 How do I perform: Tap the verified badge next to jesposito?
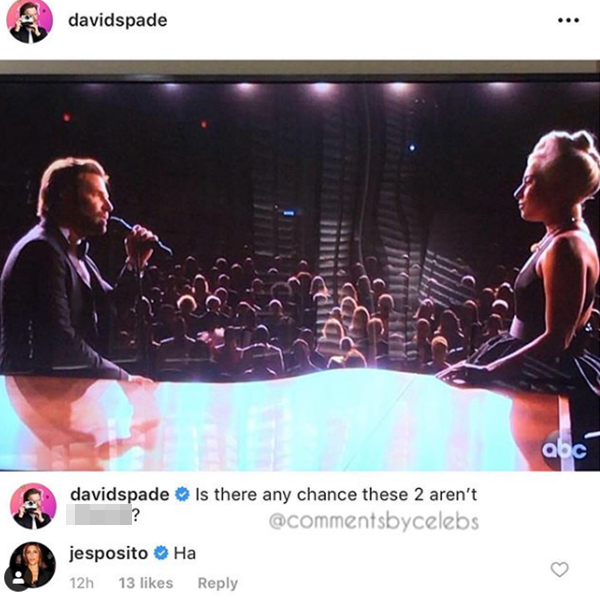[x=161, y=553]
